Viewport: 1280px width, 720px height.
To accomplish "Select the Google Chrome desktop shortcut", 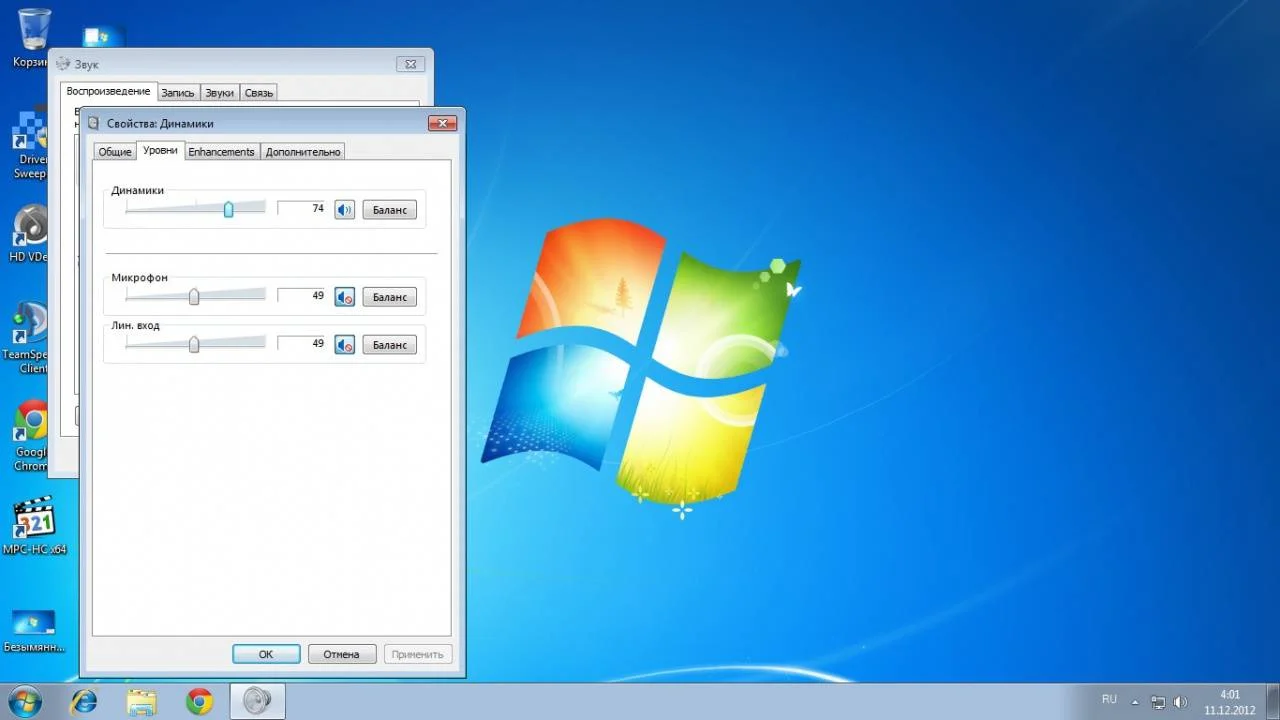I will (x=30, y=436).
